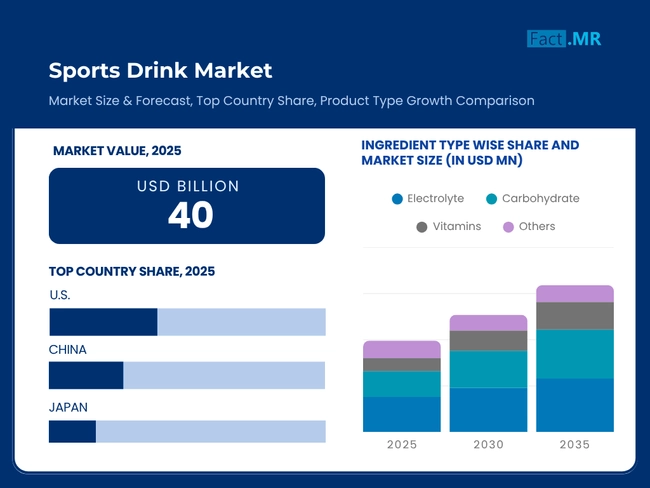The height and width of the screenshot is (488, 650).
Task: Click the 2035 Electrolyte bar segment
Action: pyautogui.click(x=575, y=405)
